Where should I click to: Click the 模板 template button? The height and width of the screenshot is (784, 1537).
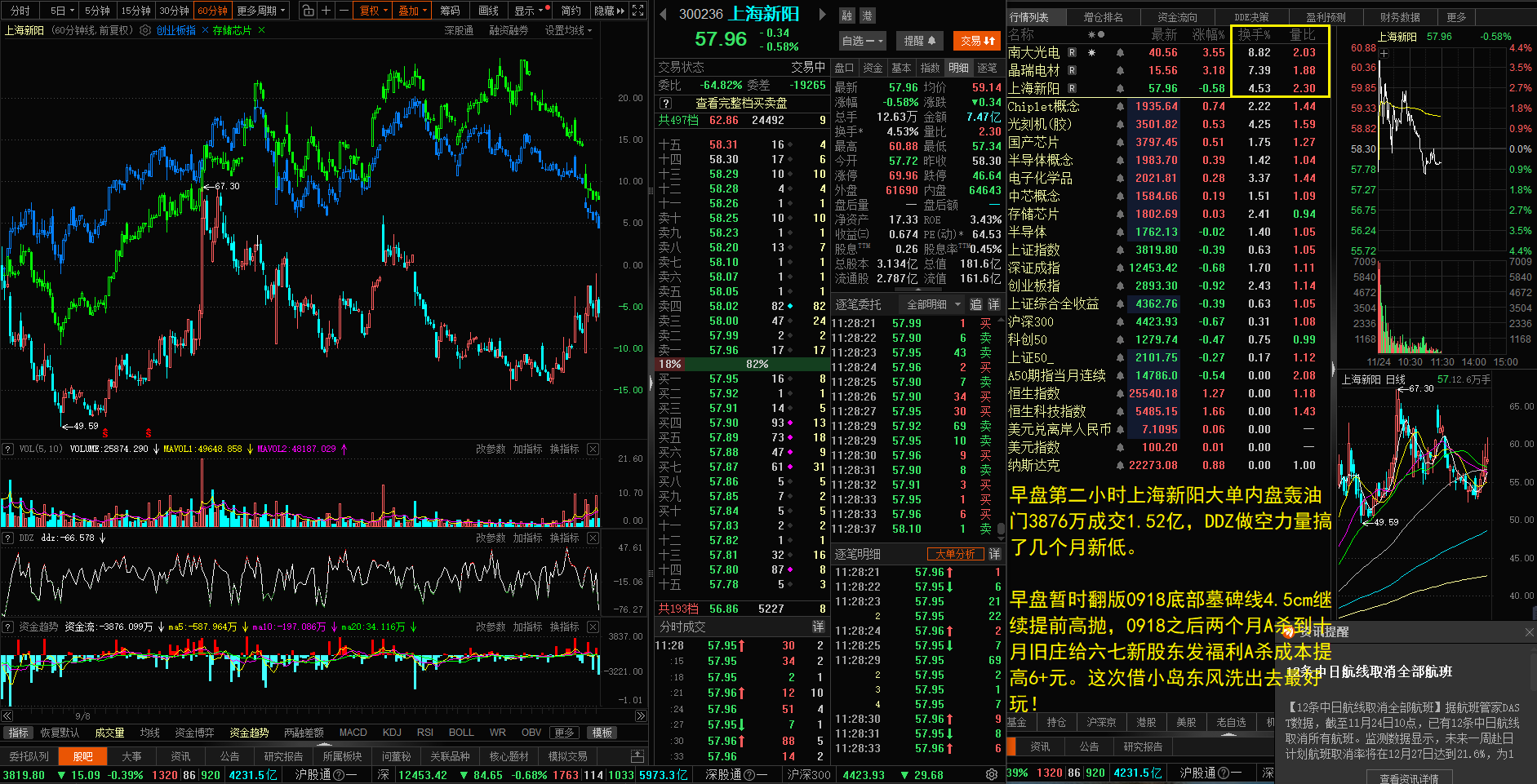(602, 733)
